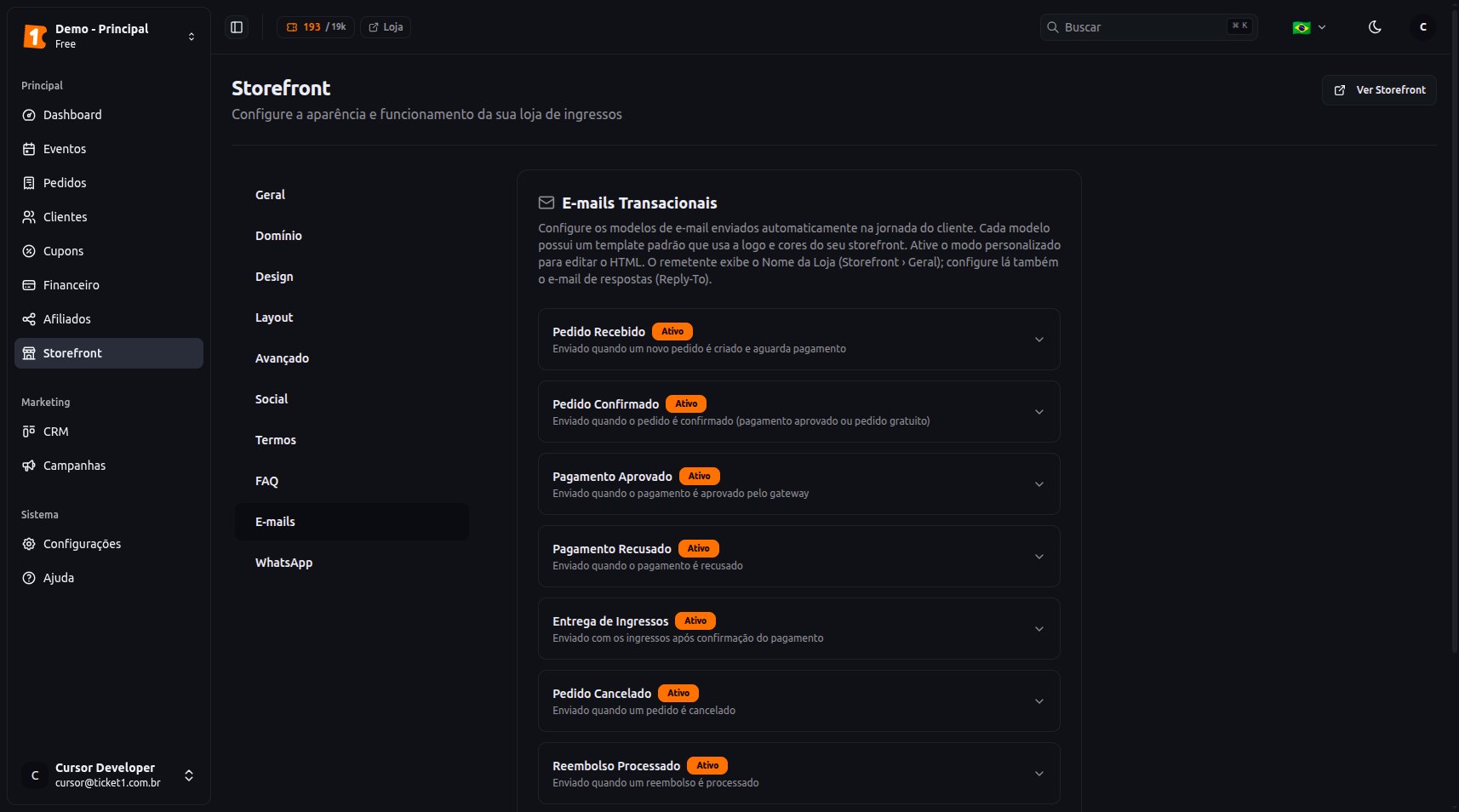Open the language flag dropdown

click(1309, 27)
